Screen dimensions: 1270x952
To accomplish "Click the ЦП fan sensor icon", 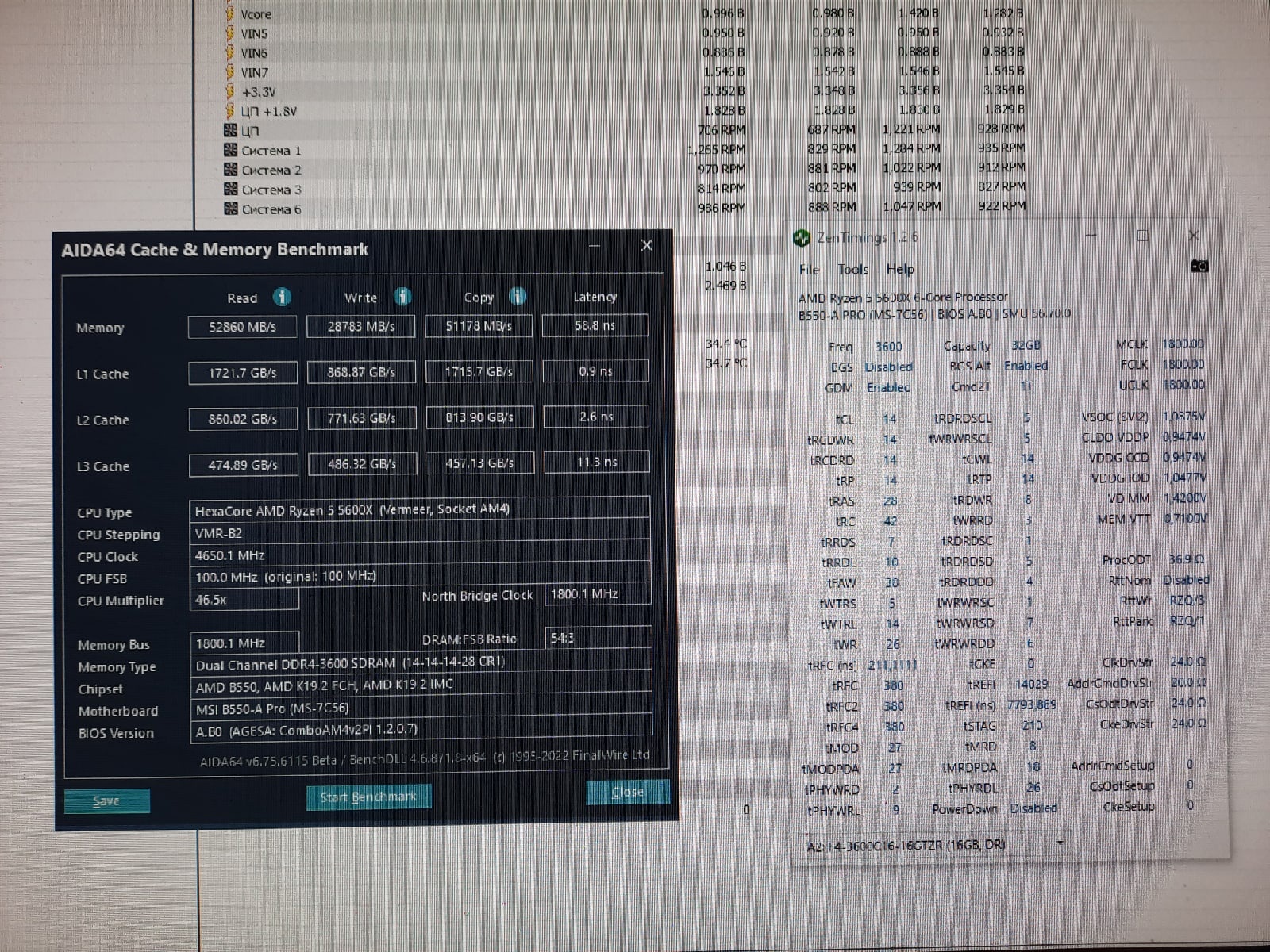I will pyautogui.click(x=231, y=130).
